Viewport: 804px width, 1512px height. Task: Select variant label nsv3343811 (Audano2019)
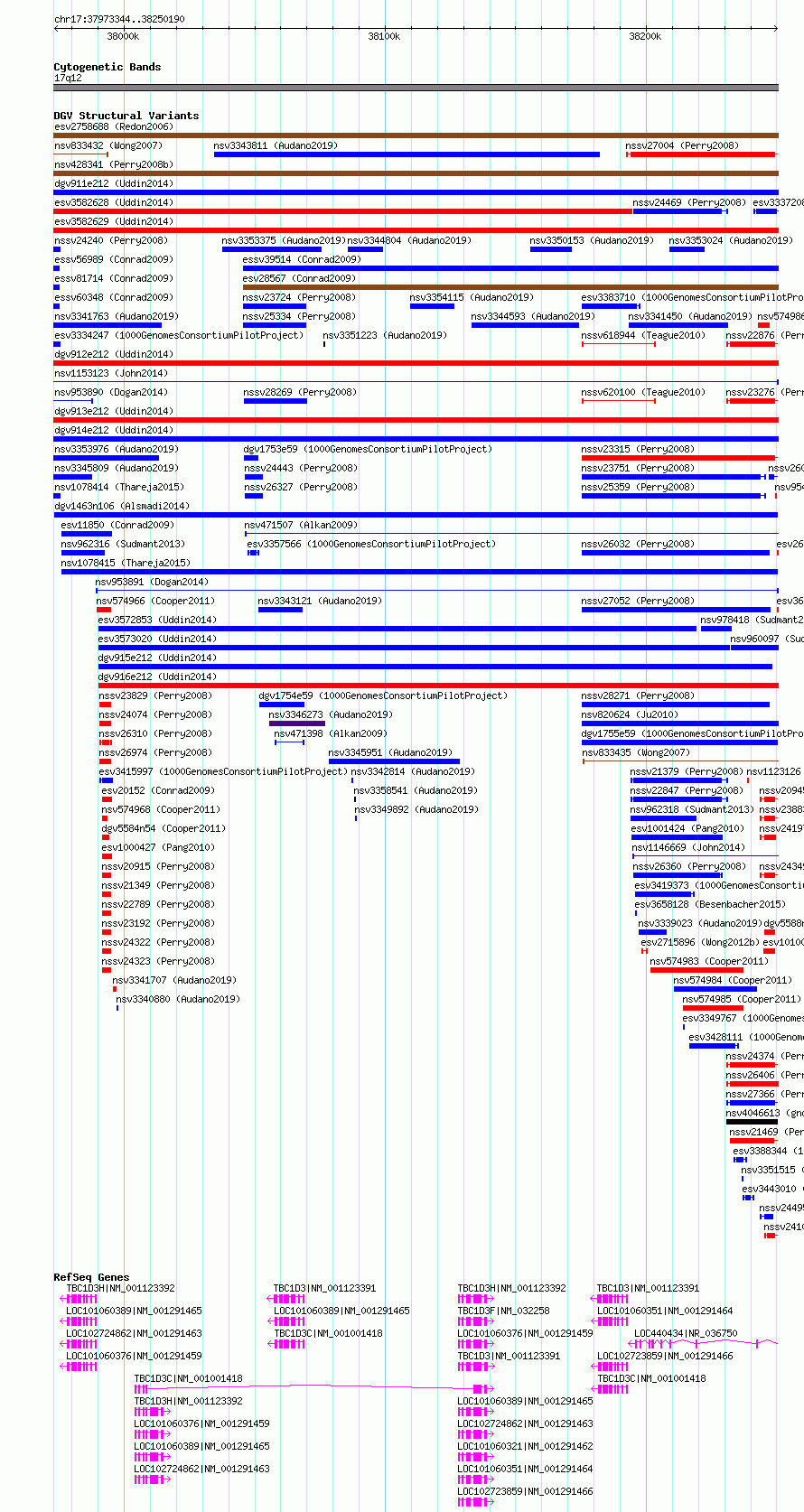pyautogui.click(x=276, y=145)
